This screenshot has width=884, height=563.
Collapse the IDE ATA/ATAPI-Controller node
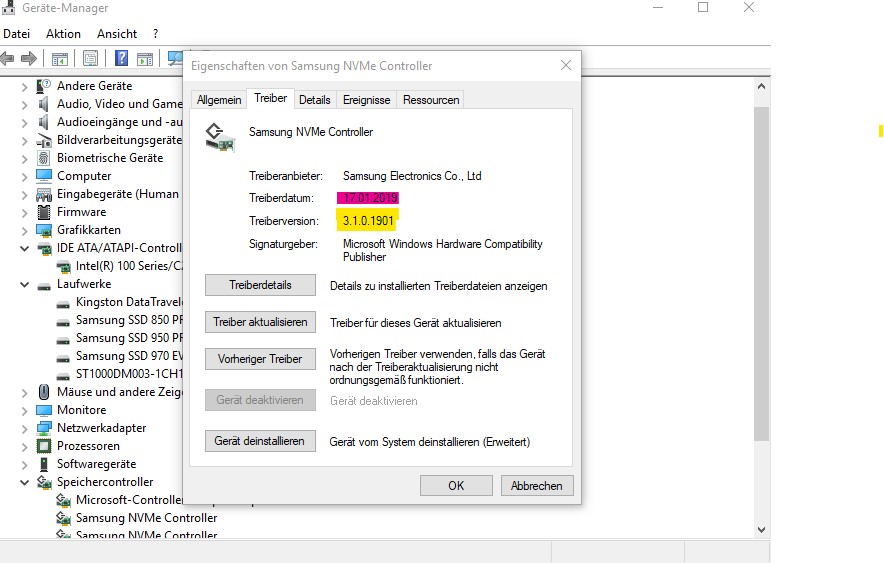[x=24, y=249]
